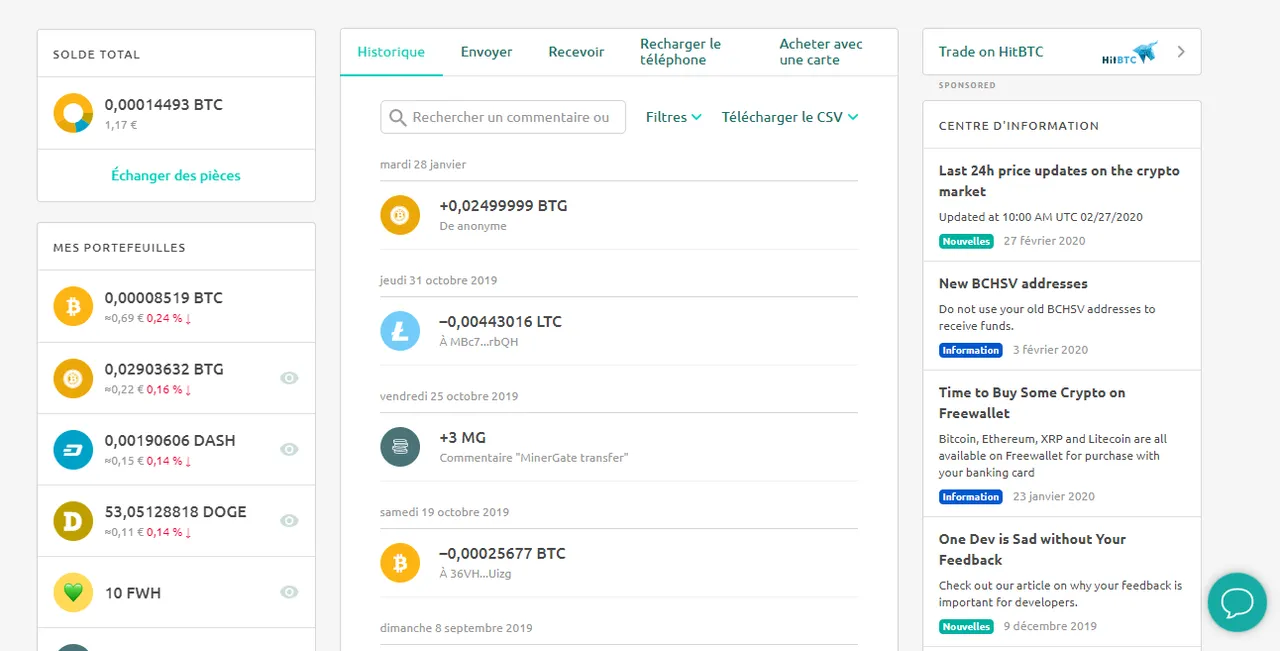Select the 0,02903632 BTG wallet amount
This screenshot has height=651, width=1280.
coord(164,369)
